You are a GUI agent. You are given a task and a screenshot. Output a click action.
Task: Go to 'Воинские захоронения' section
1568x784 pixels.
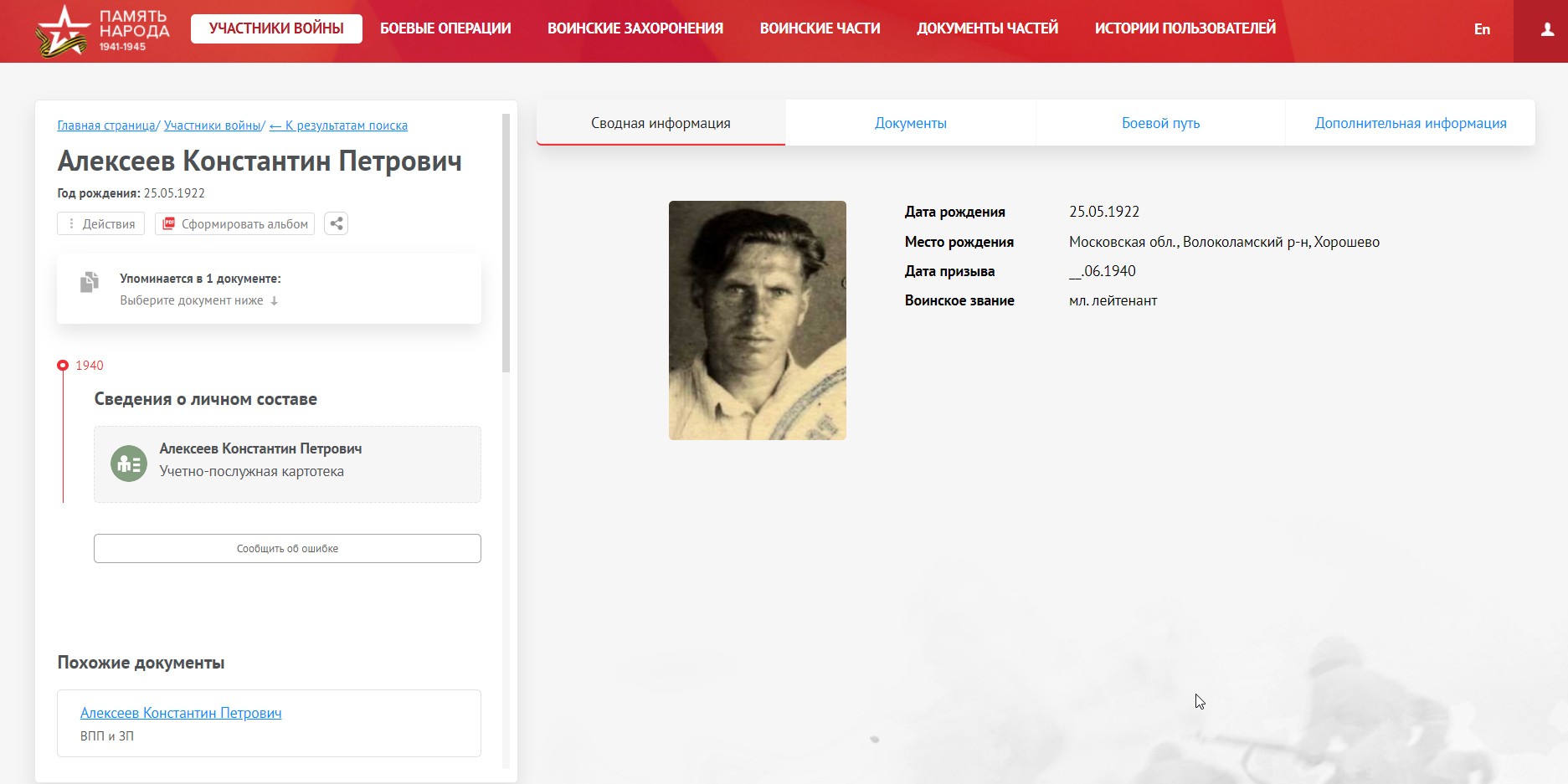tap(635, 28)
